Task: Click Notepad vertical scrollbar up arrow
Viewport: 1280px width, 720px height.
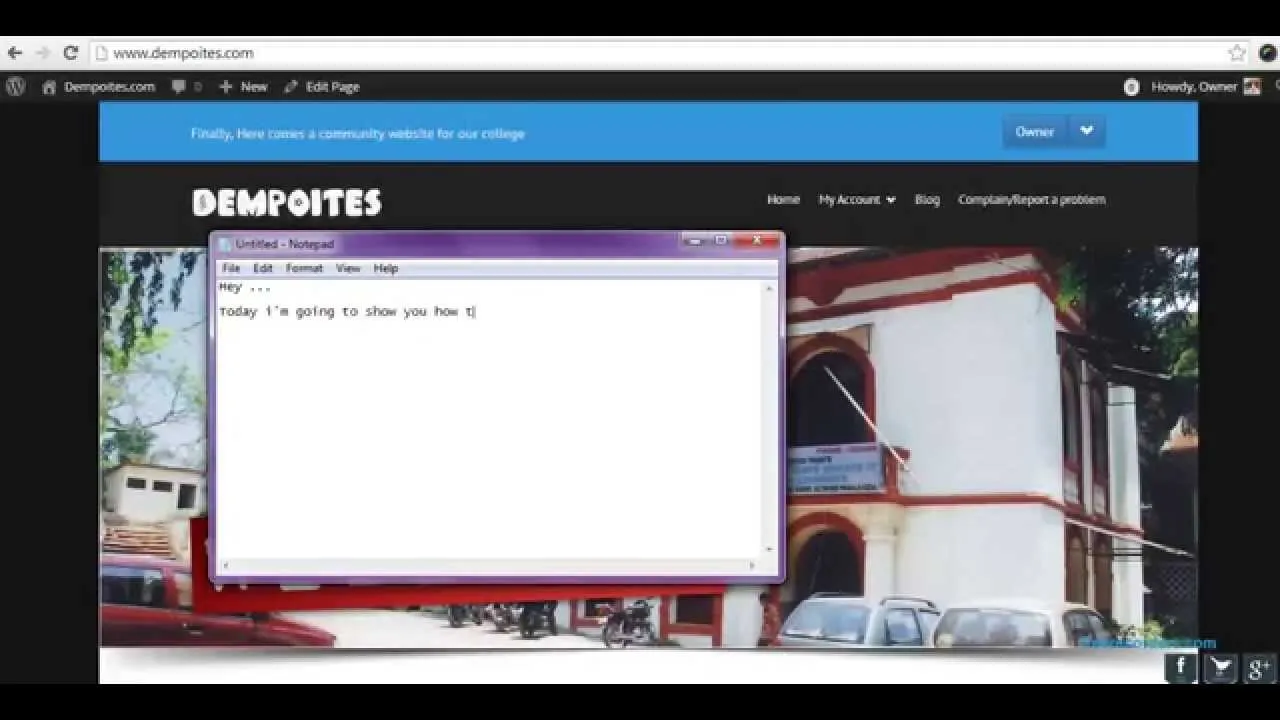Action: click(x=769, y=288)
